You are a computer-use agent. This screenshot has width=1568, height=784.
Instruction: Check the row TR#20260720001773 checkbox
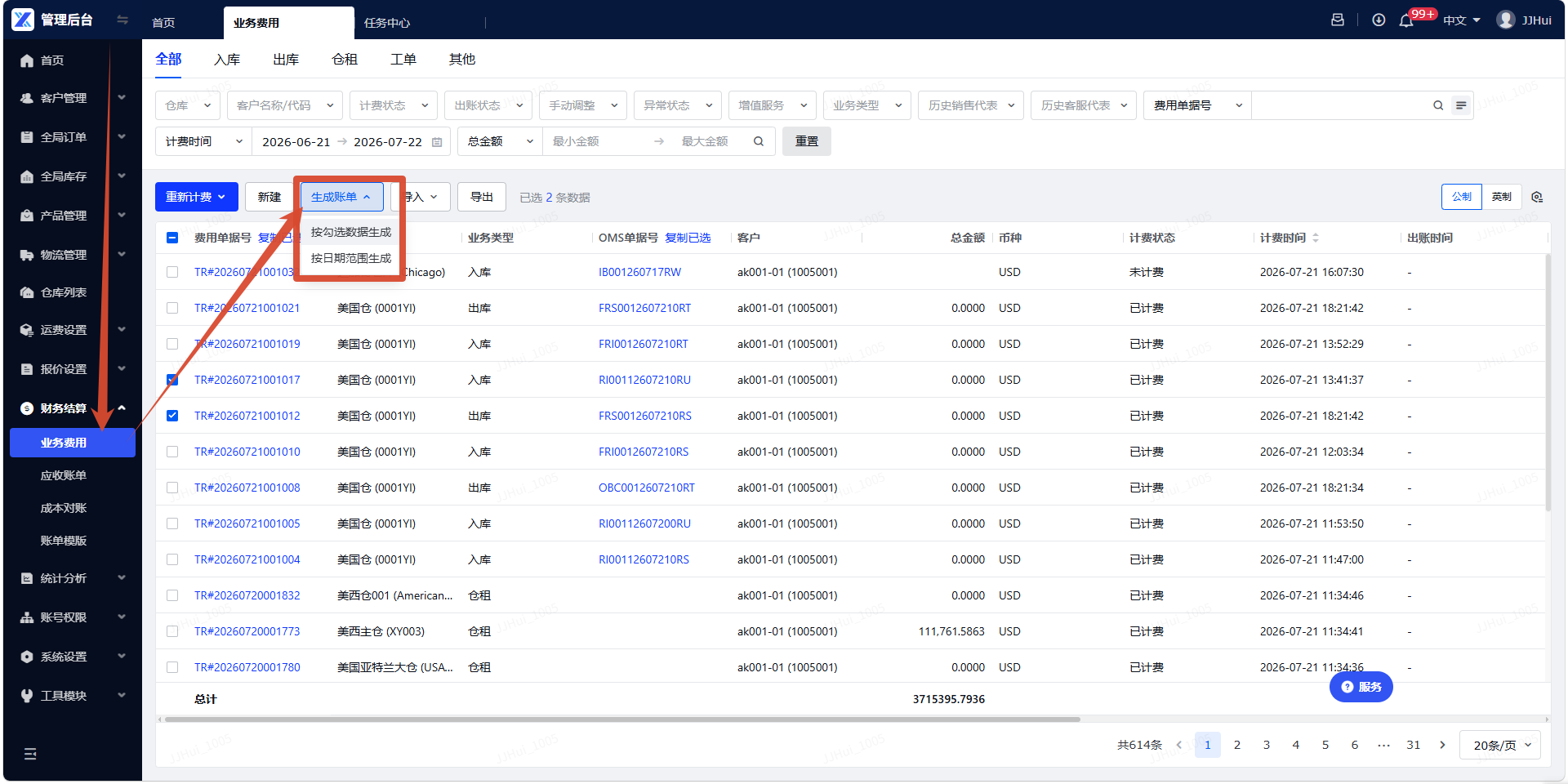point(172,631)
